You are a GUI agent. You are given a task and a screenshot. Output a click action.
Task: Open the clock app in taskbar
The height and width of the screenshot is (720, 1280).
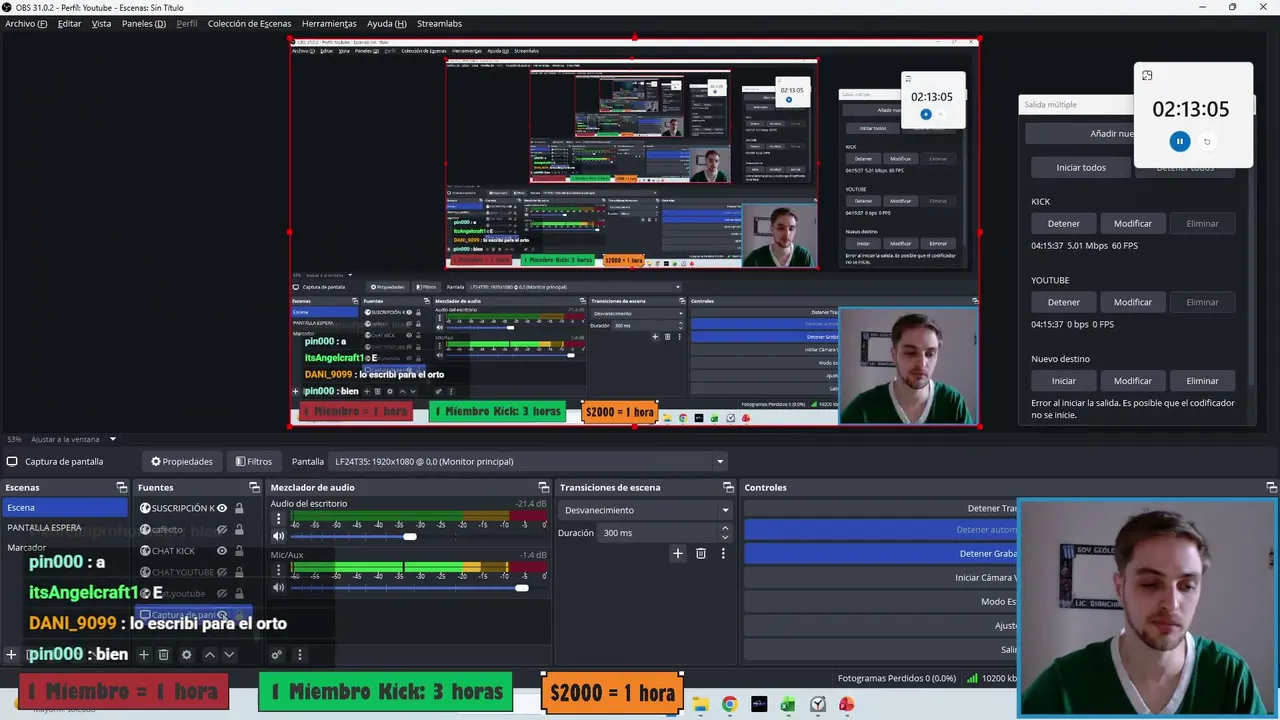817,705
